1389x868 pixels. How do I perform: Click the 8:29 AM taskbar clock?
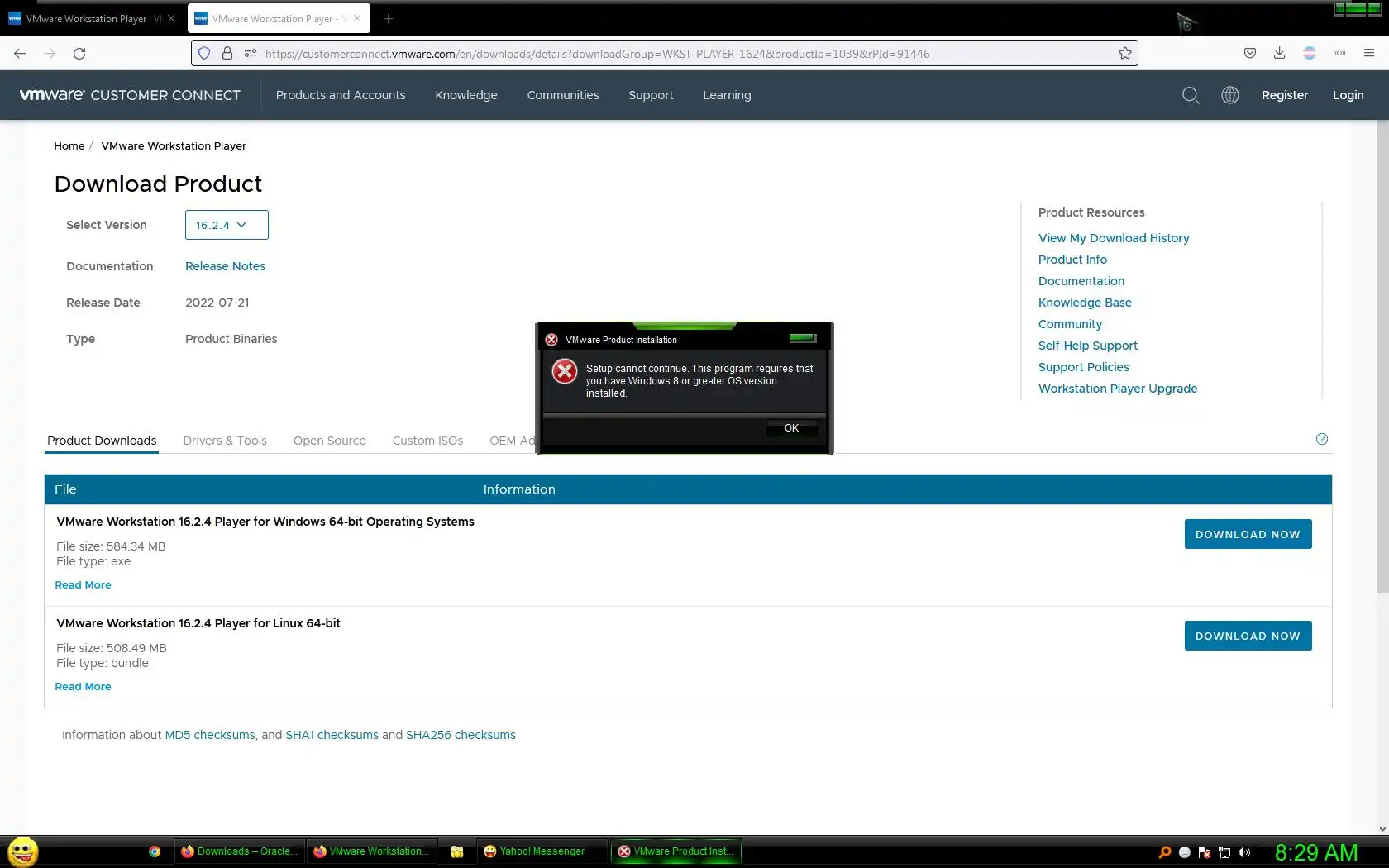1316,852
